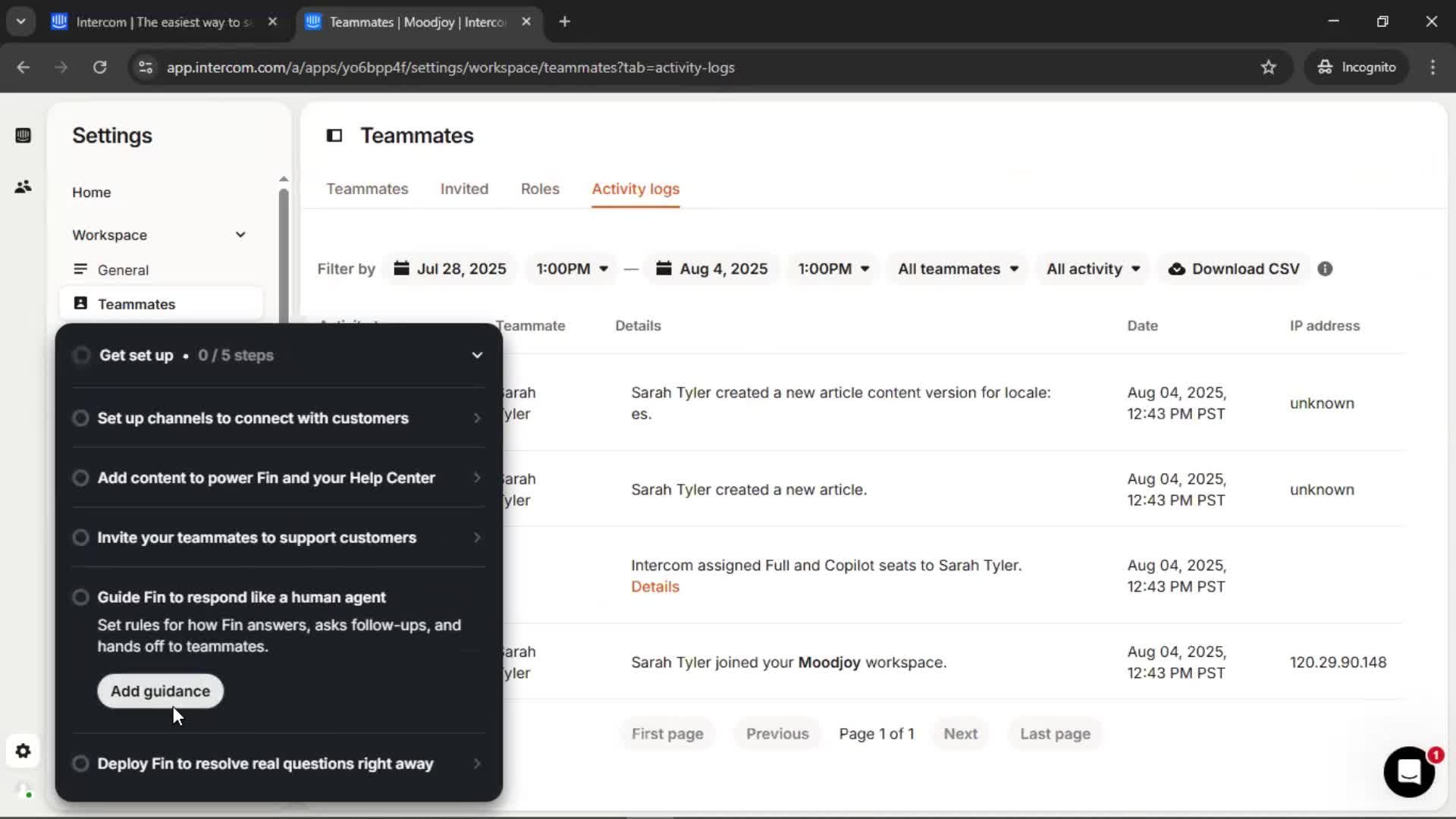This screenshot has height=819, width=1456.
Task: Click the General list icon in settings sidebar
Action: 80,269
